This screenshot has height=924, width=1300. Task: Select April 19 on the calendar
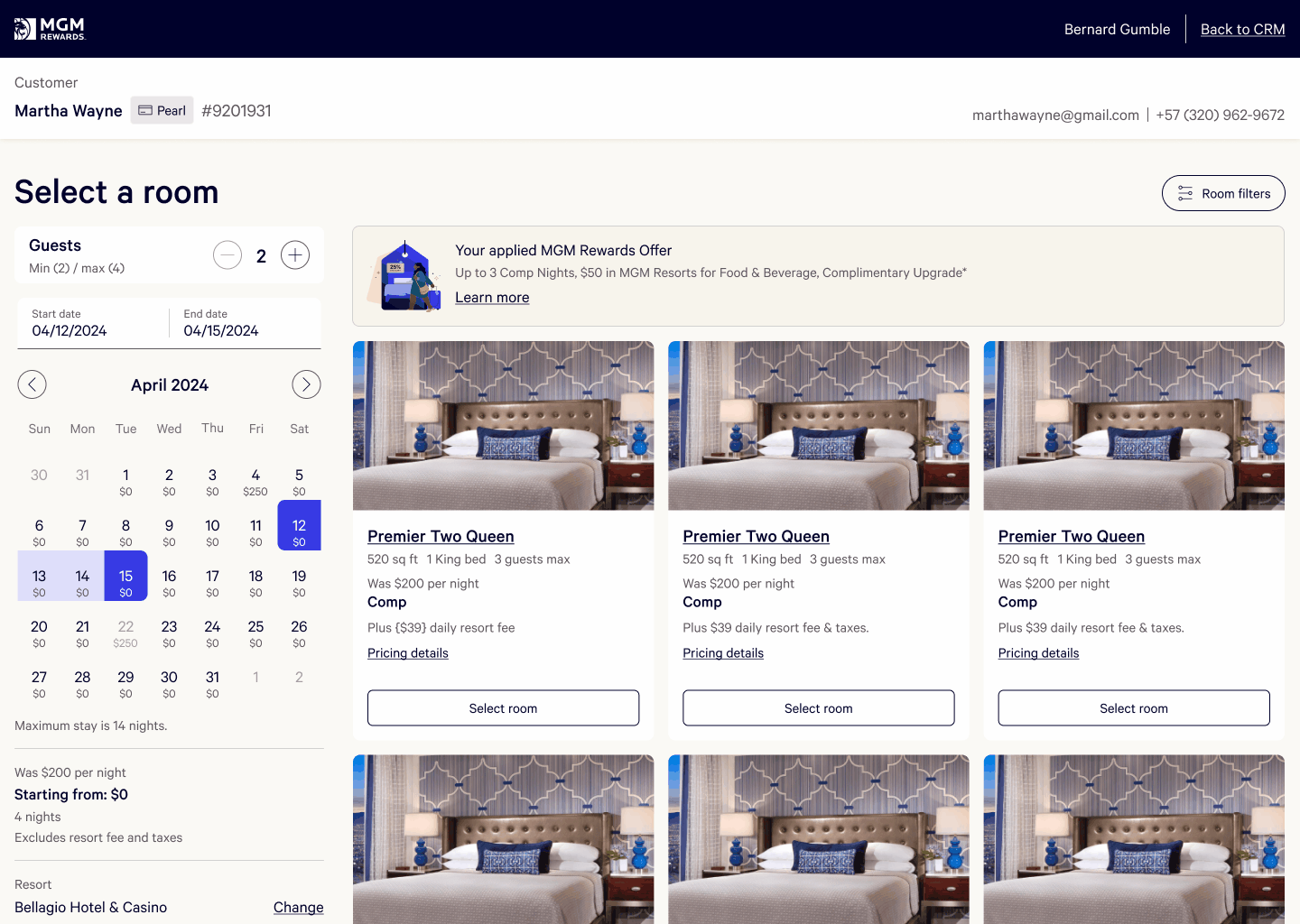pos(300,583)
